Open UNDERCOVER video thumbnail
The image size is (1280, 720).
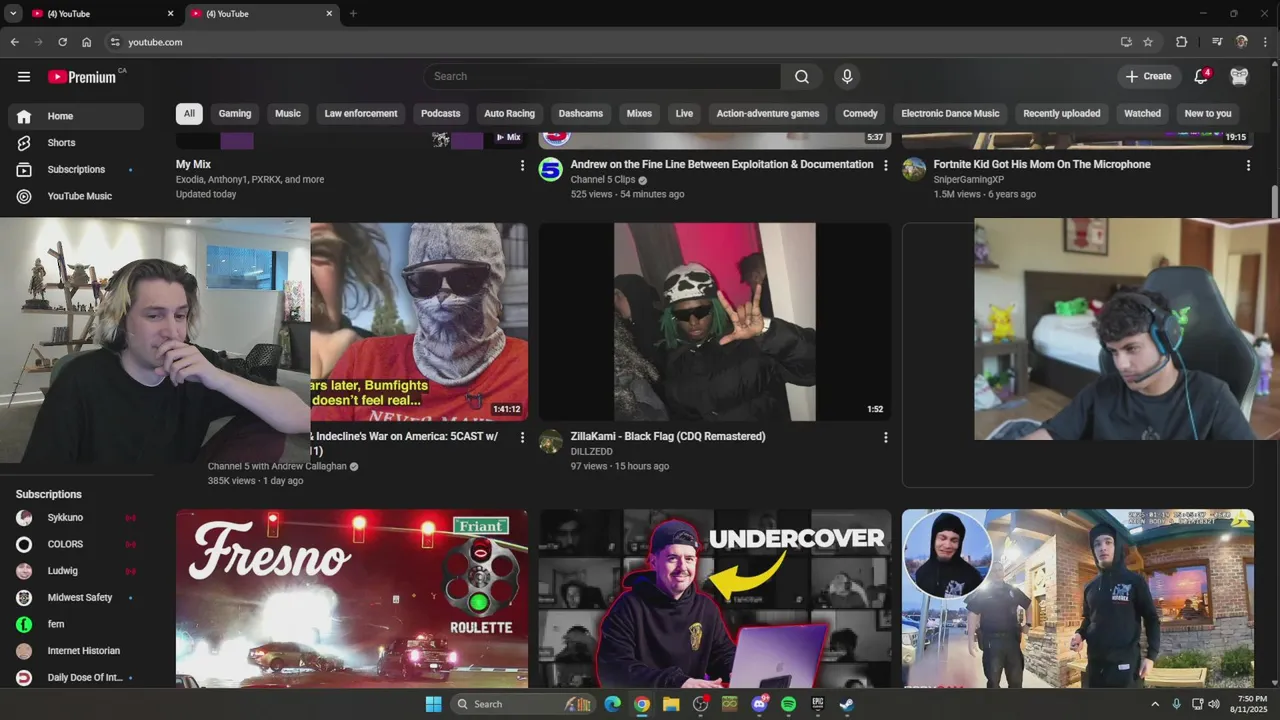pos(715,598)
